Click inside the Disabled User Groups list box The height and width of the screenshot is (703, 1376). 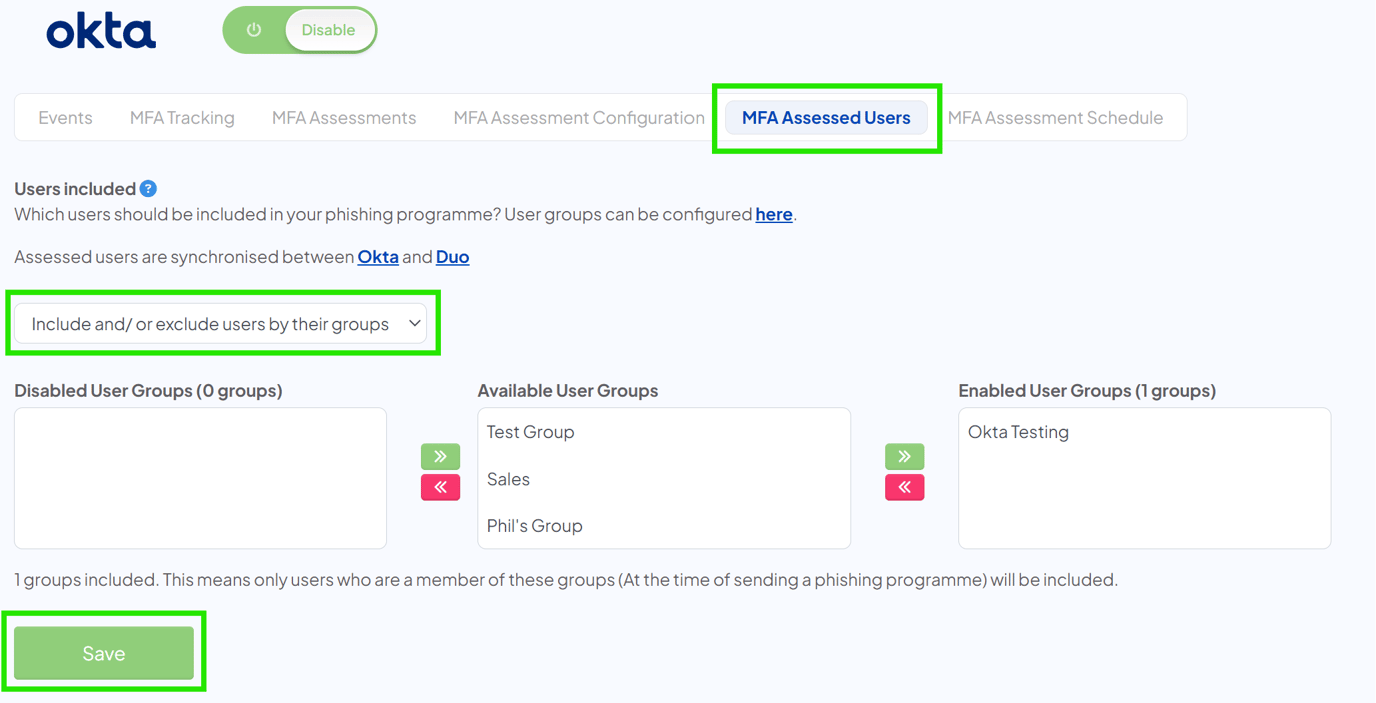click(200, 478)
